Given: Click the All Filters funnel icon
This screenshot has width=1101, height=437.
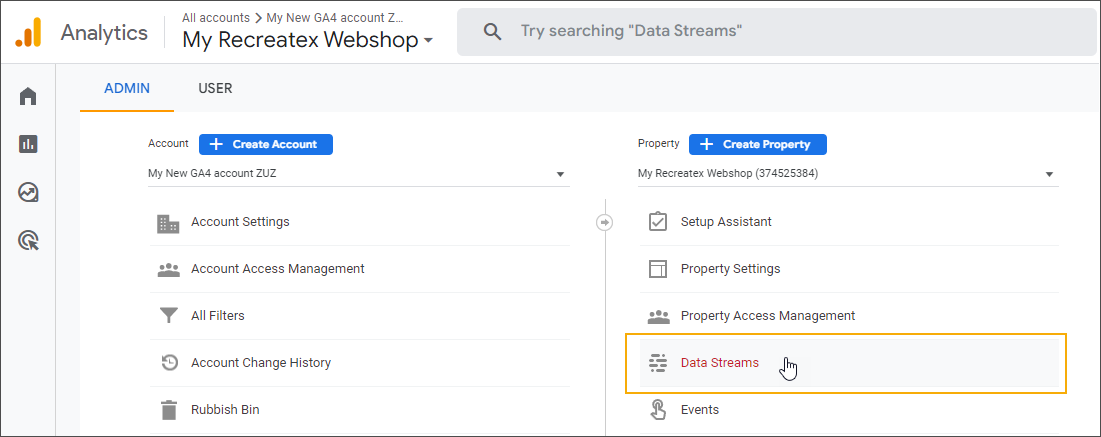Looking at the screenshot, I should click(x=168, y=316).
